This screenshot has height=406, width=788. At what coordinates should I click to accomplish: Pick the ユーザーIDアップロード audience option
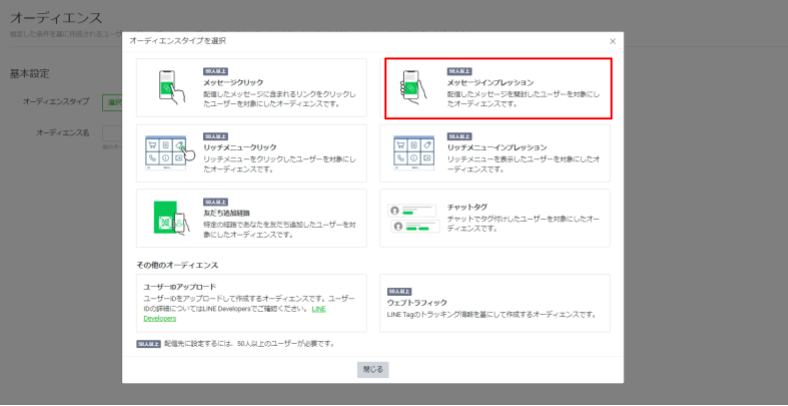(x=251, y=303)
